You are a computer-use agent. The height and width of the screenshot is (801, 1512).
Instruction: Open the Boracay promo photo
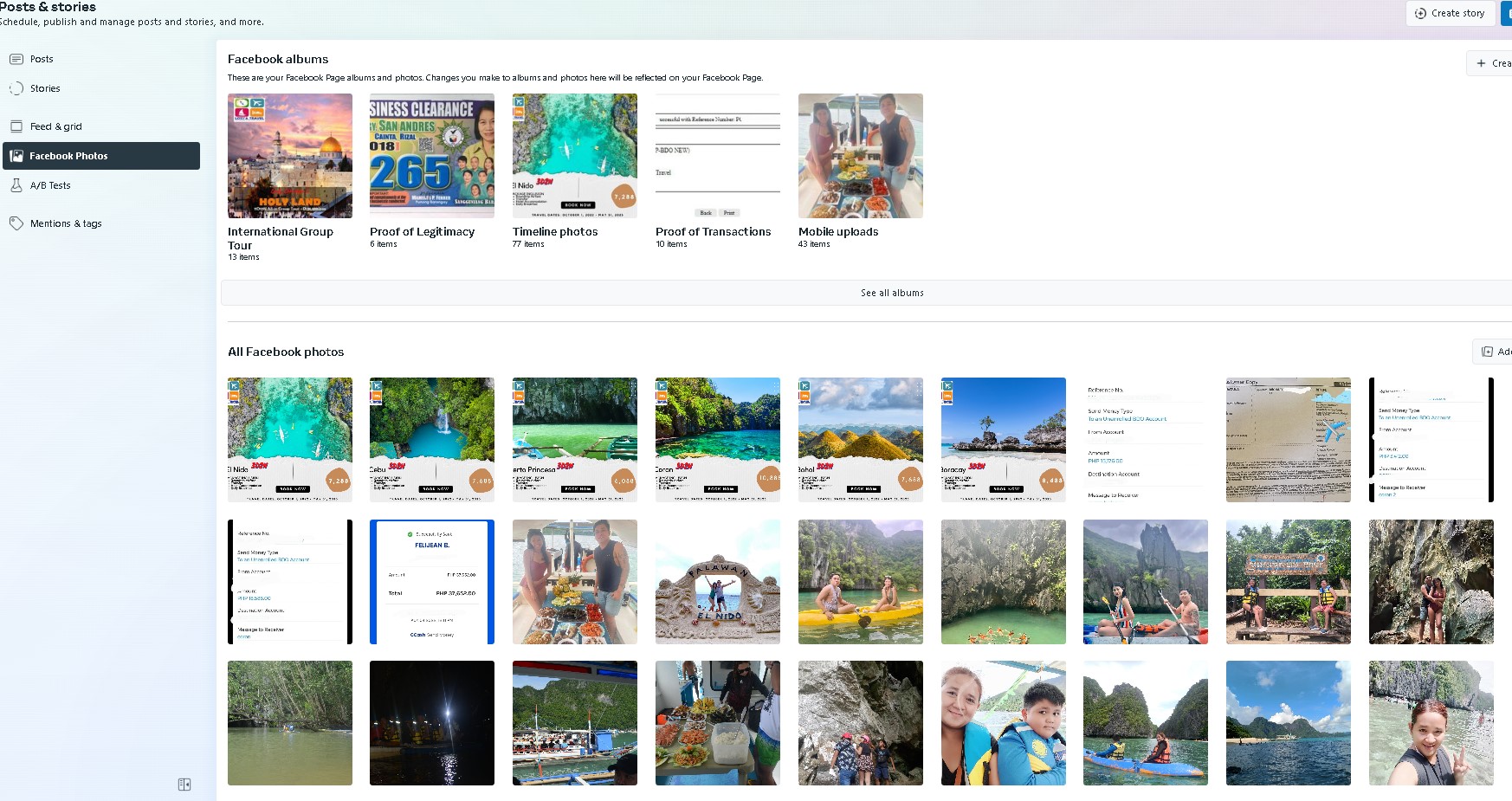pos(1004,440)
